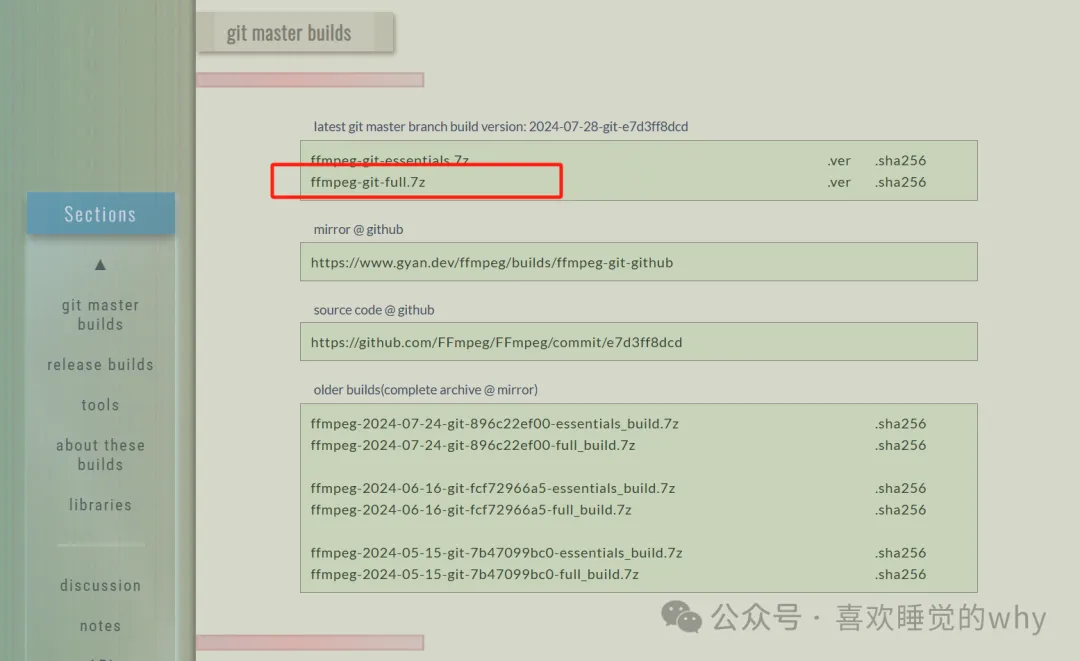Click the git master builds page heading
The image size is (1080, 661).
(289, 33)
